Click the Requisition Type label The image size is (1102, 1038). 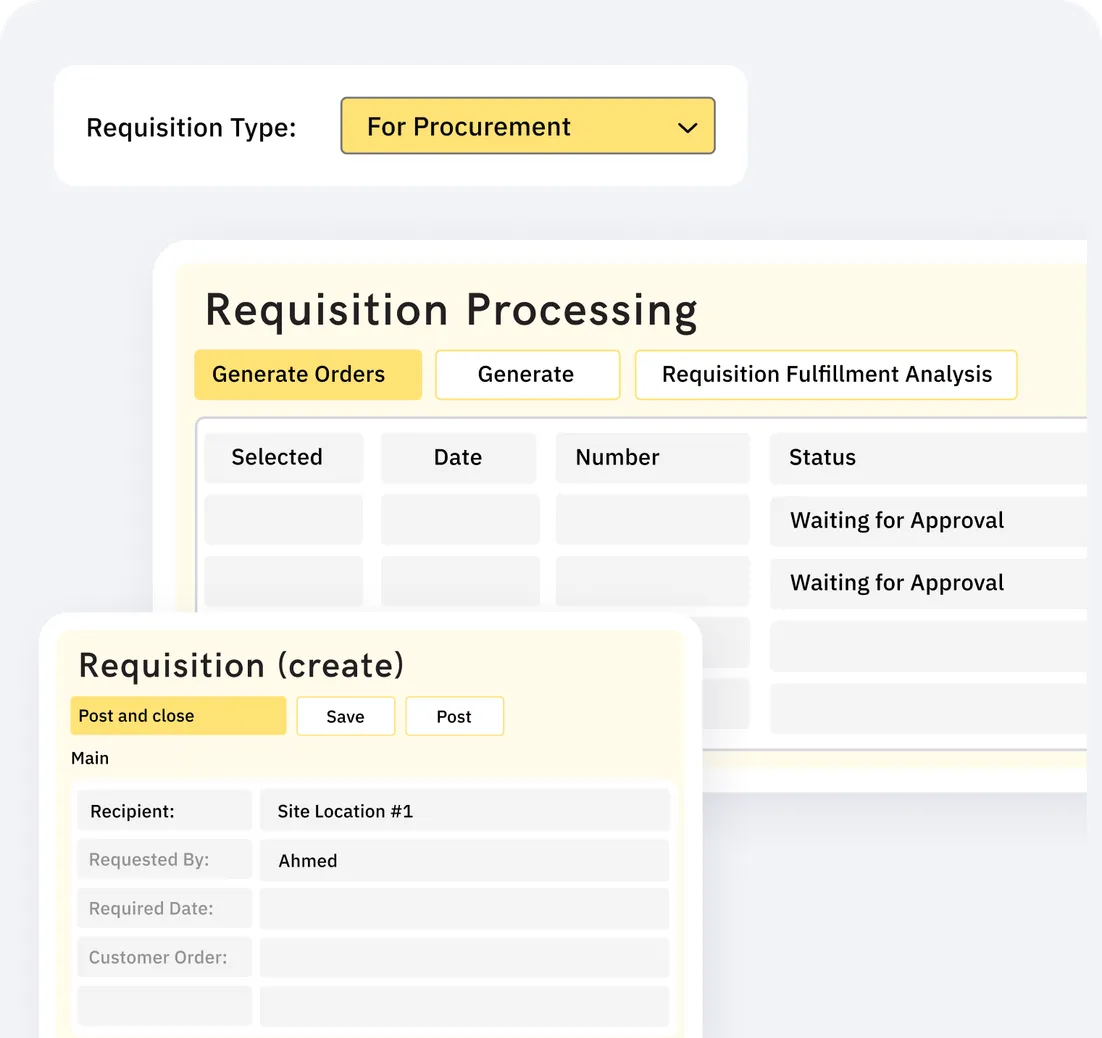(x=191, y=128)
